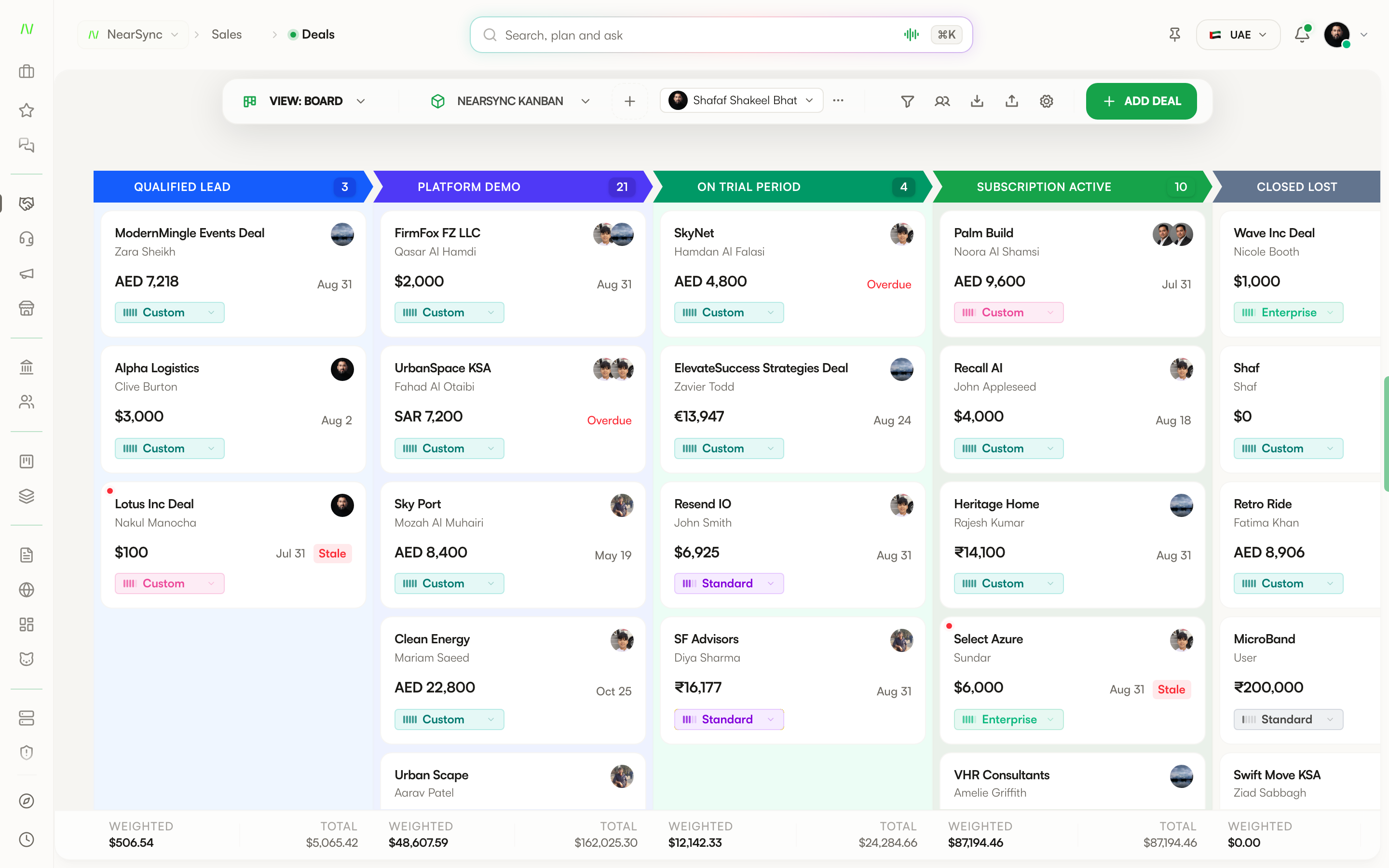Click AED 22,800 amount on Clean Energy

(435, 688)
